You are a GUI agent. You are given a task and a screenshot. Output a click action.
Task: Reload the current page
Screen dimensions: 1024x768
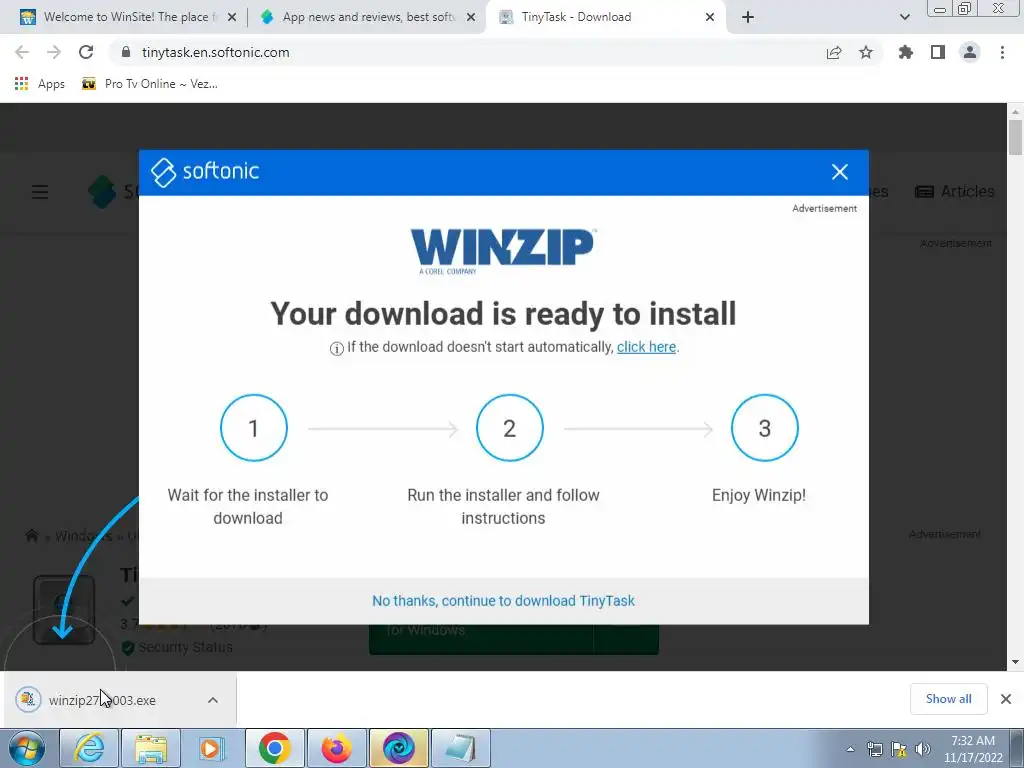[86, 52]
